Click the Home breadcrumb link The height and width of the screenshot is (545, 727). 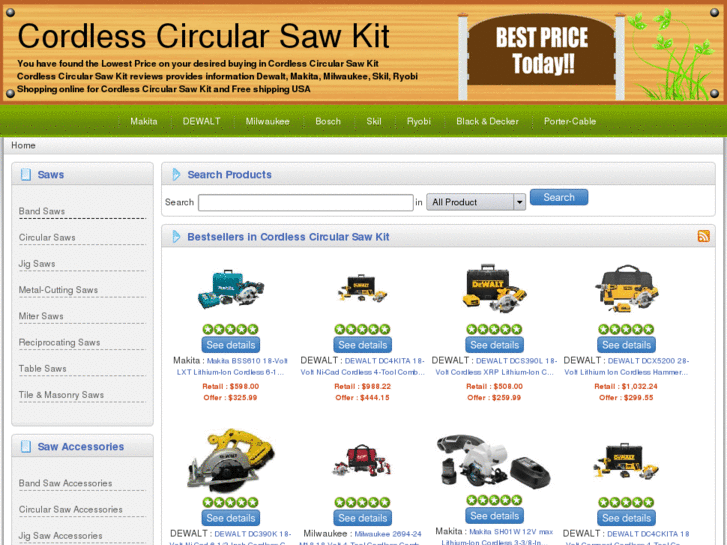(23, 145)
